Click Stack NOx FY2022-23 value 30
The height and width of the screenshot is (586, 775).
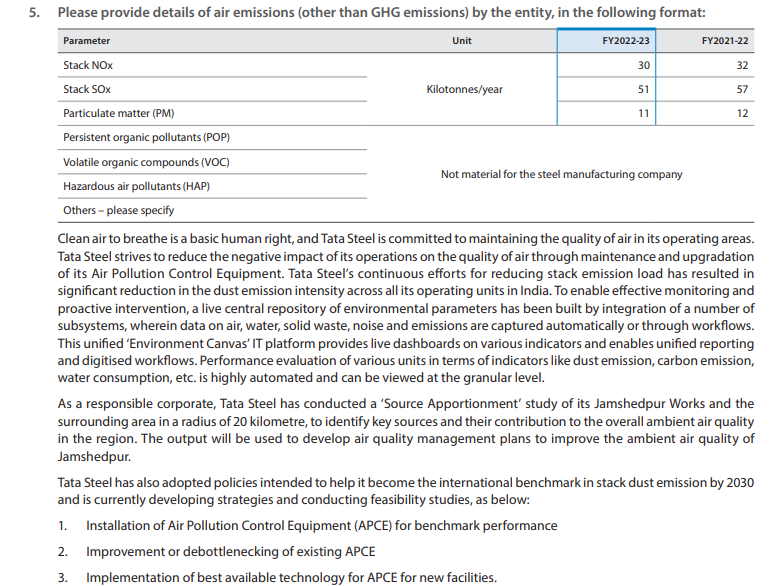pos(644,65)
